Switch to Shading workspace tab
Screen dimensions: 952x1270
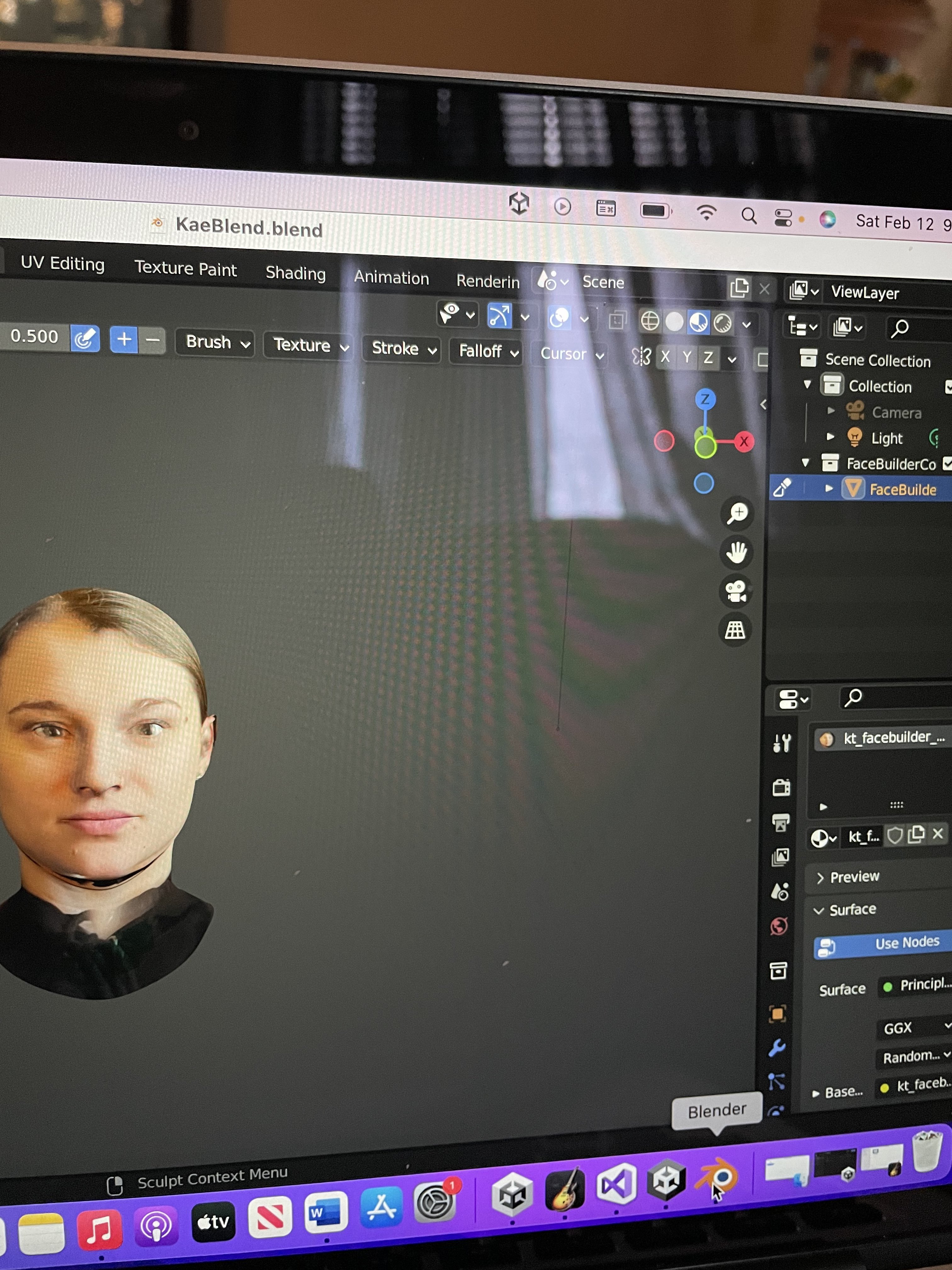[x=296, y=273]
